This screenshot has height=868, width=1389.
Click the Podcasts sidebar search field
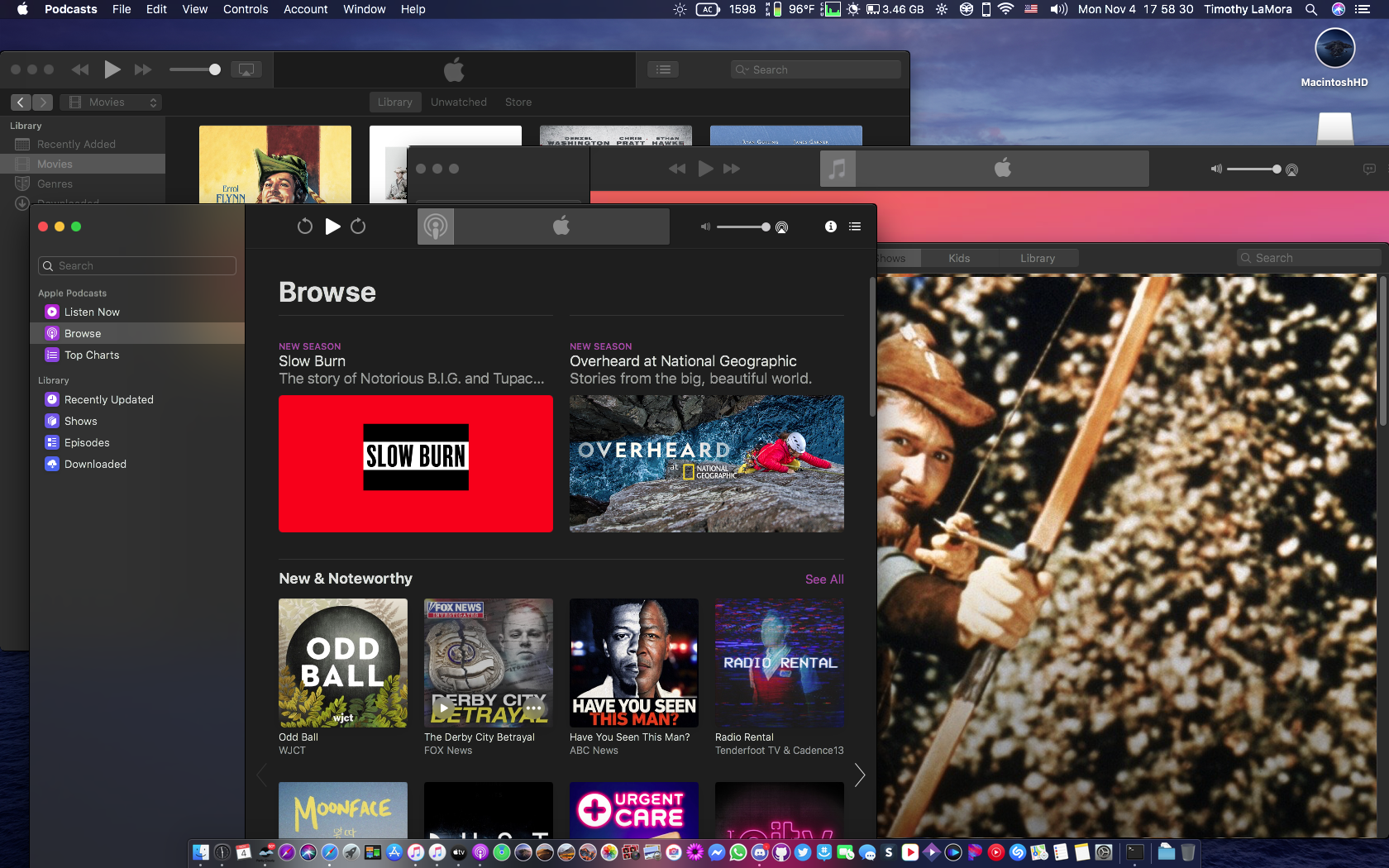[137, 265]
